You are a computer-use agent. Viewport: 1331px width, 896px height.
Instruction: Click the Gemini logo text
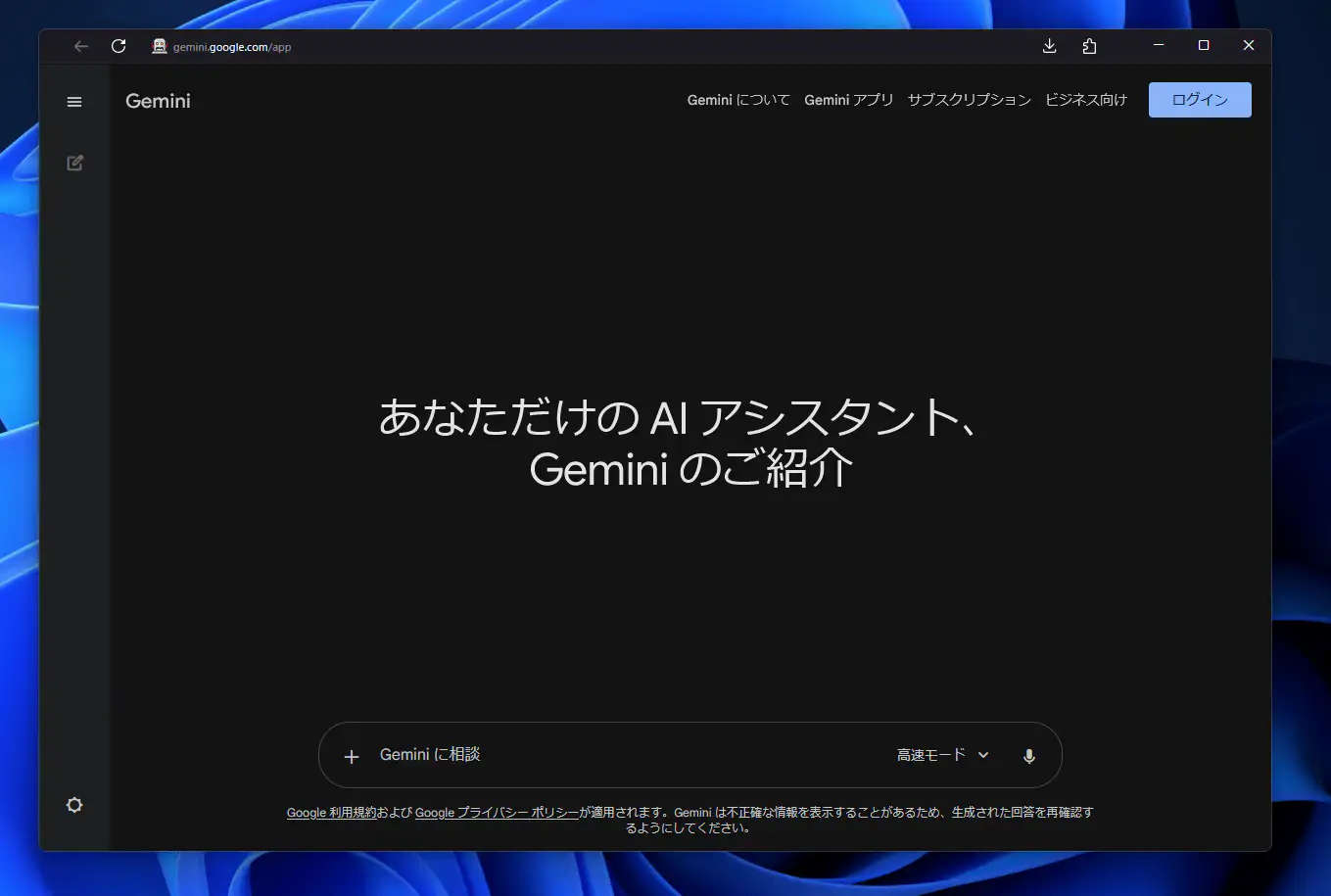pos(158,101)
